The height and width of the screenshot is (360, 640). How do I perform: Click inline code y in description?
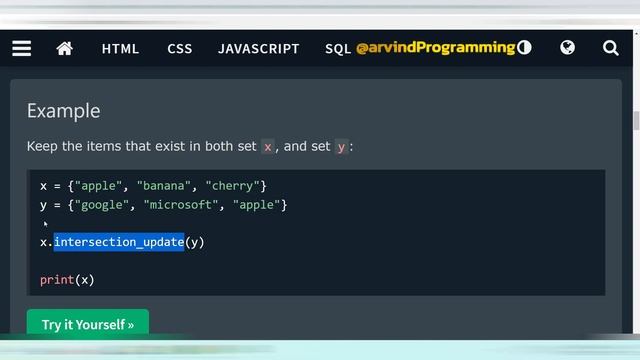341,147
